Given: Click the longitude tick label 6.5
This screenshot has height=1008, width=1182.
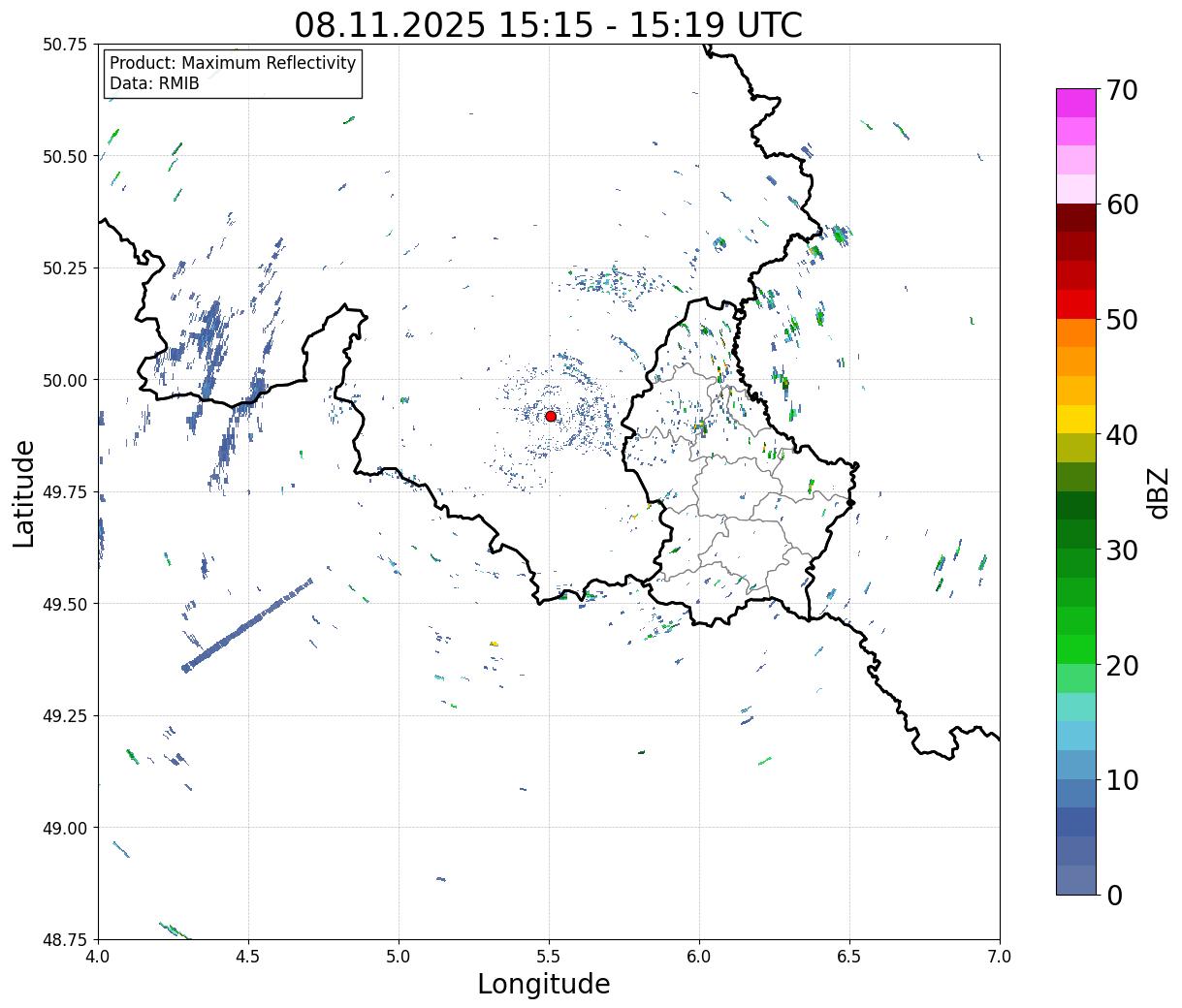Looking at the screenshot, I should coord(849,956).
